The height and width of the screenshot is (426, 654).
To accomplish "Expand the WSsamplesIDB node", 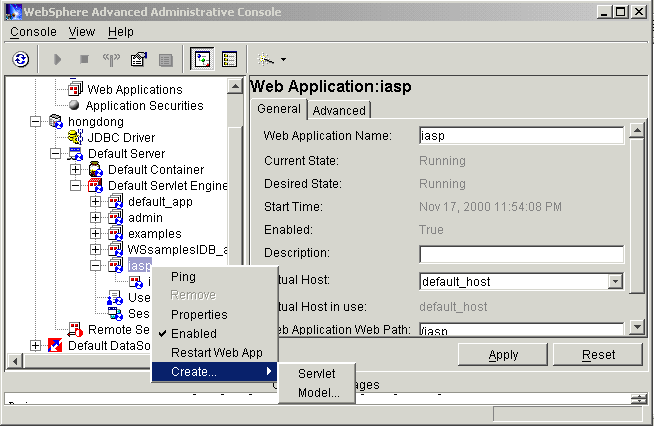I will (96, 249).
